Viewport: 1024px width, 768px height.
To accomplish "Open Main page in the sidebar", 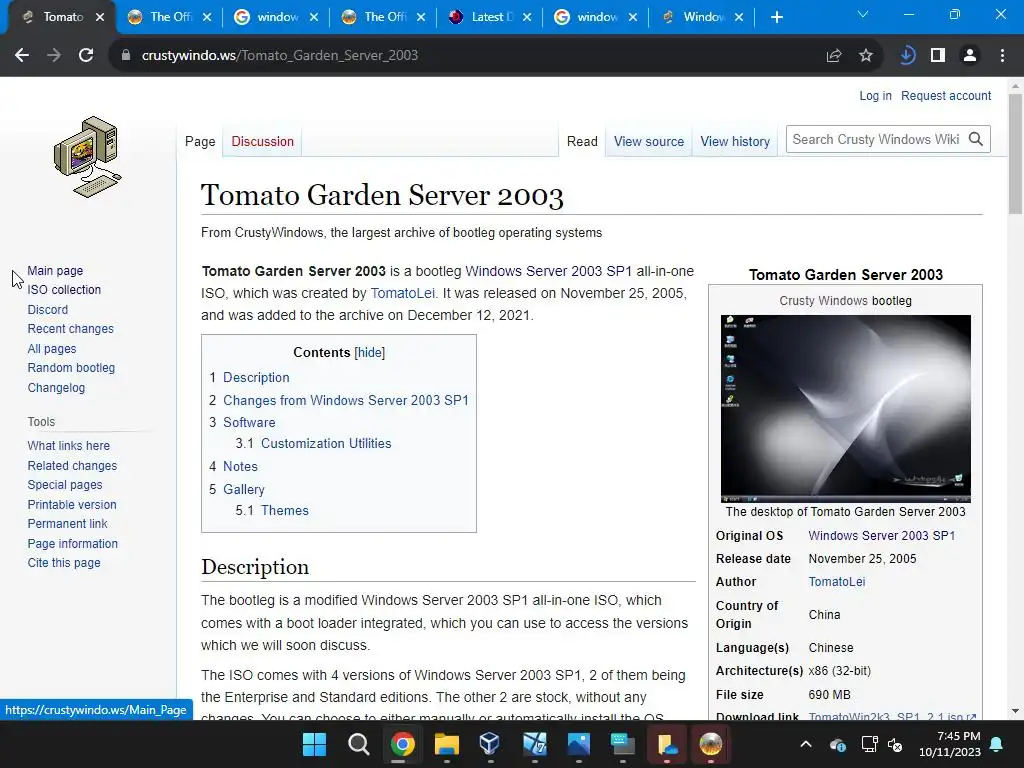I will pyautogui.click(x=55, y=270).
